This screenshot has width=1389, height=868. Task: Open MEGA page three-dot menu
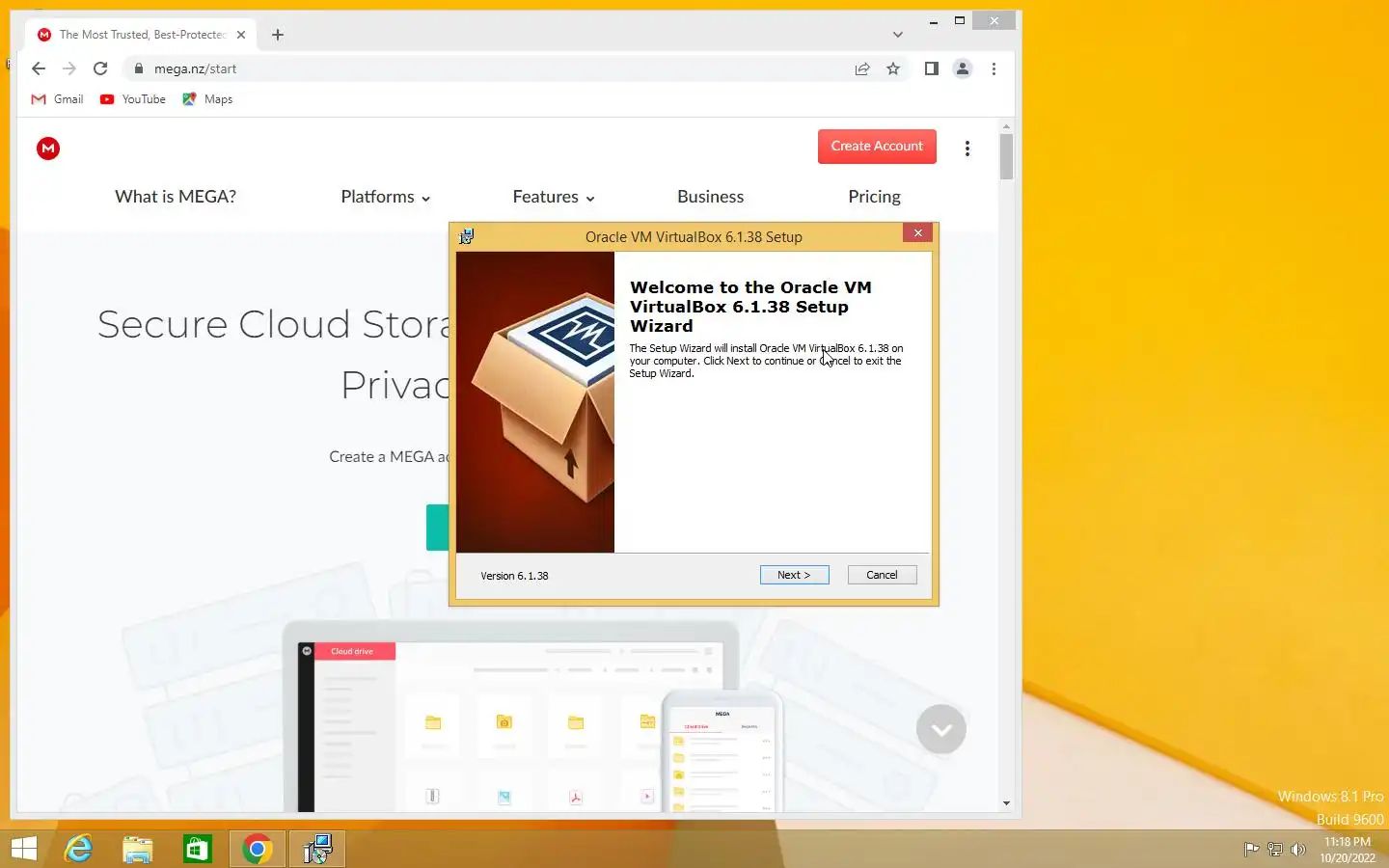point(967,149)
